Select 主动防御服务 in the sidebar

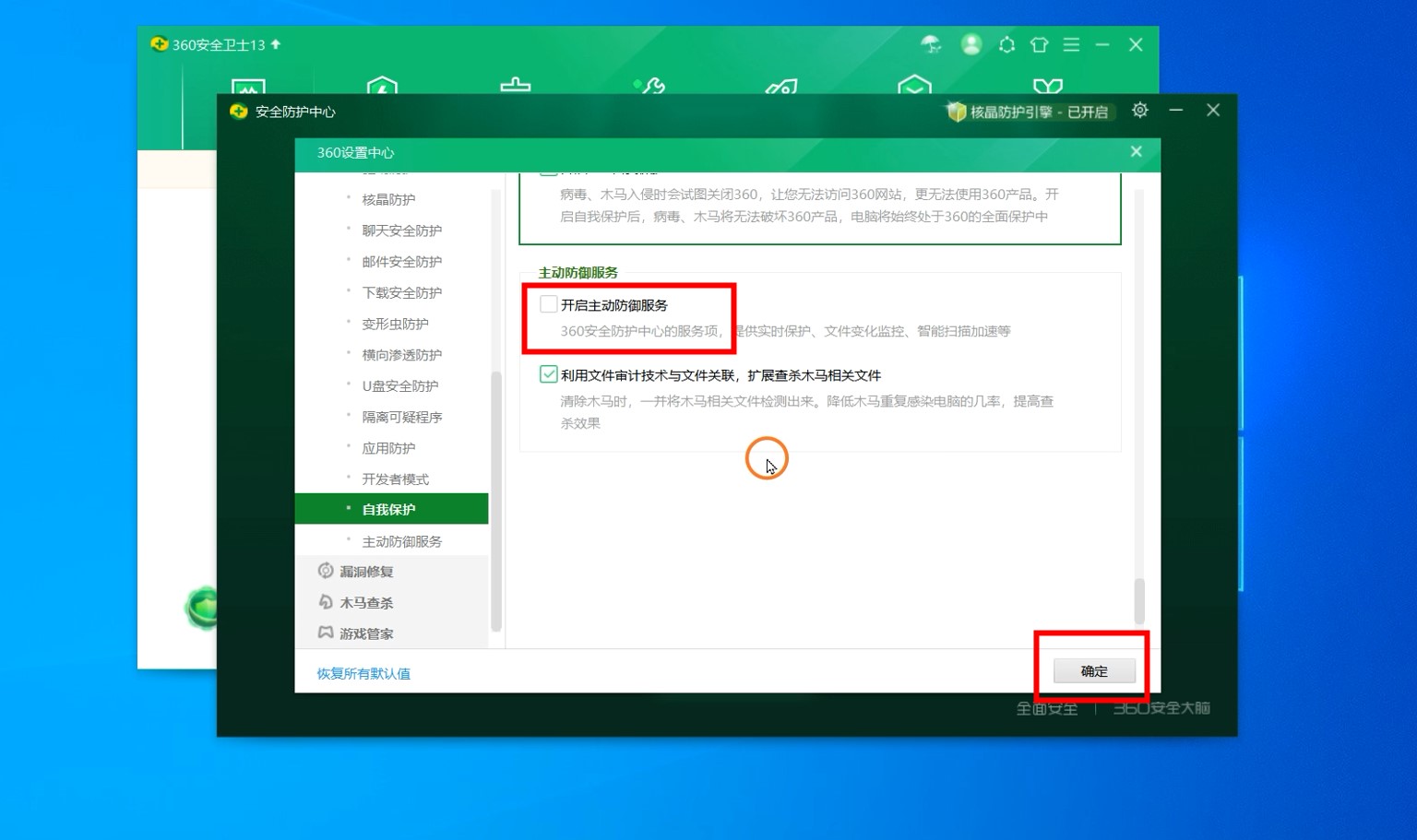click(x=401, y=541)
